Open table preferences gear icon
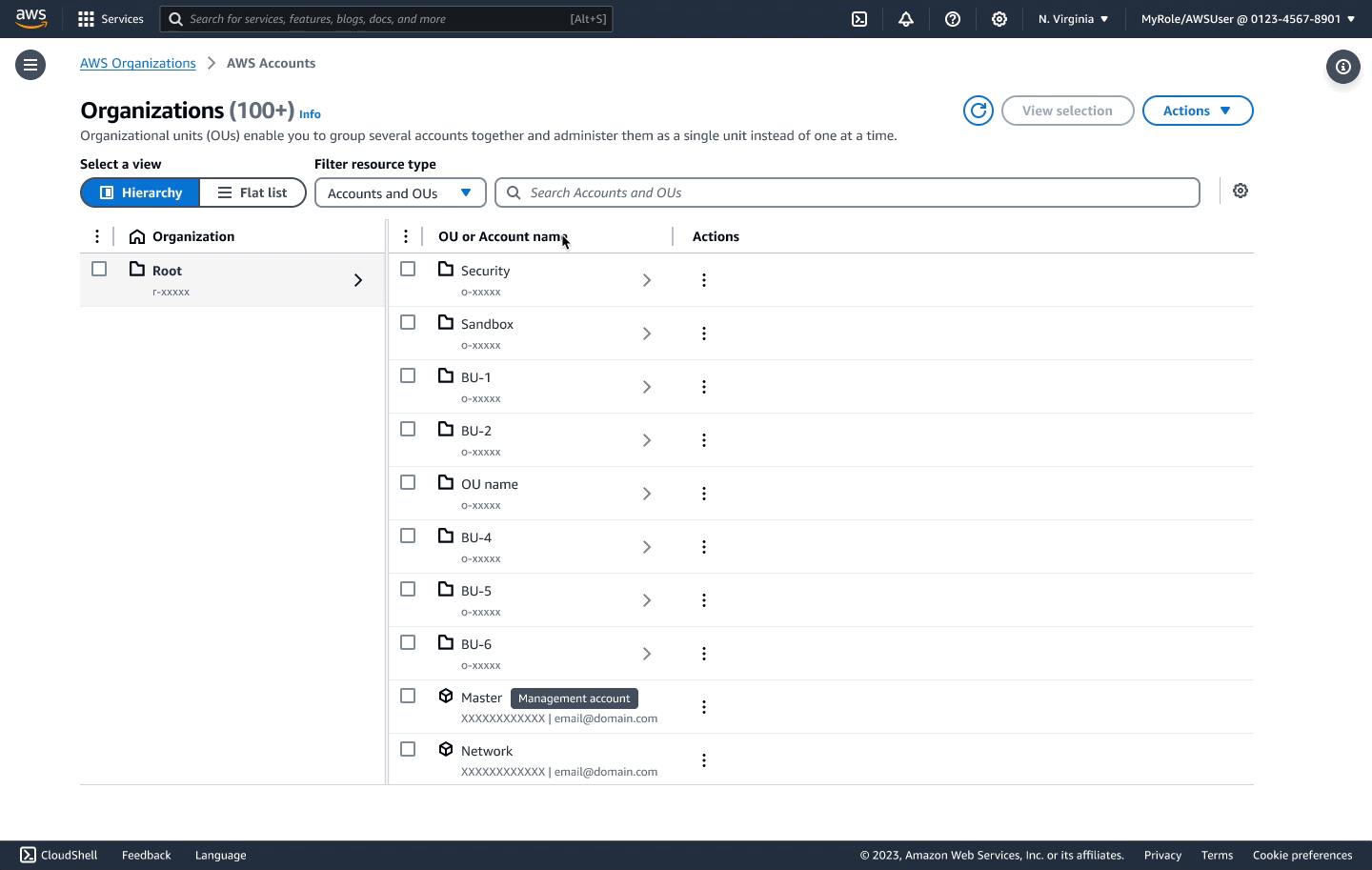The height and width of the screenshot is (870, 1372). click(1241, 191)
